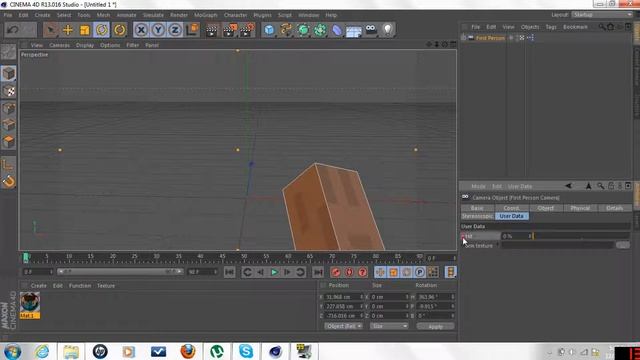Viewport: 640px width, 360px height.
Task: Open Object (Rel) coordinate dropdown
Action: tap(343, 326)
